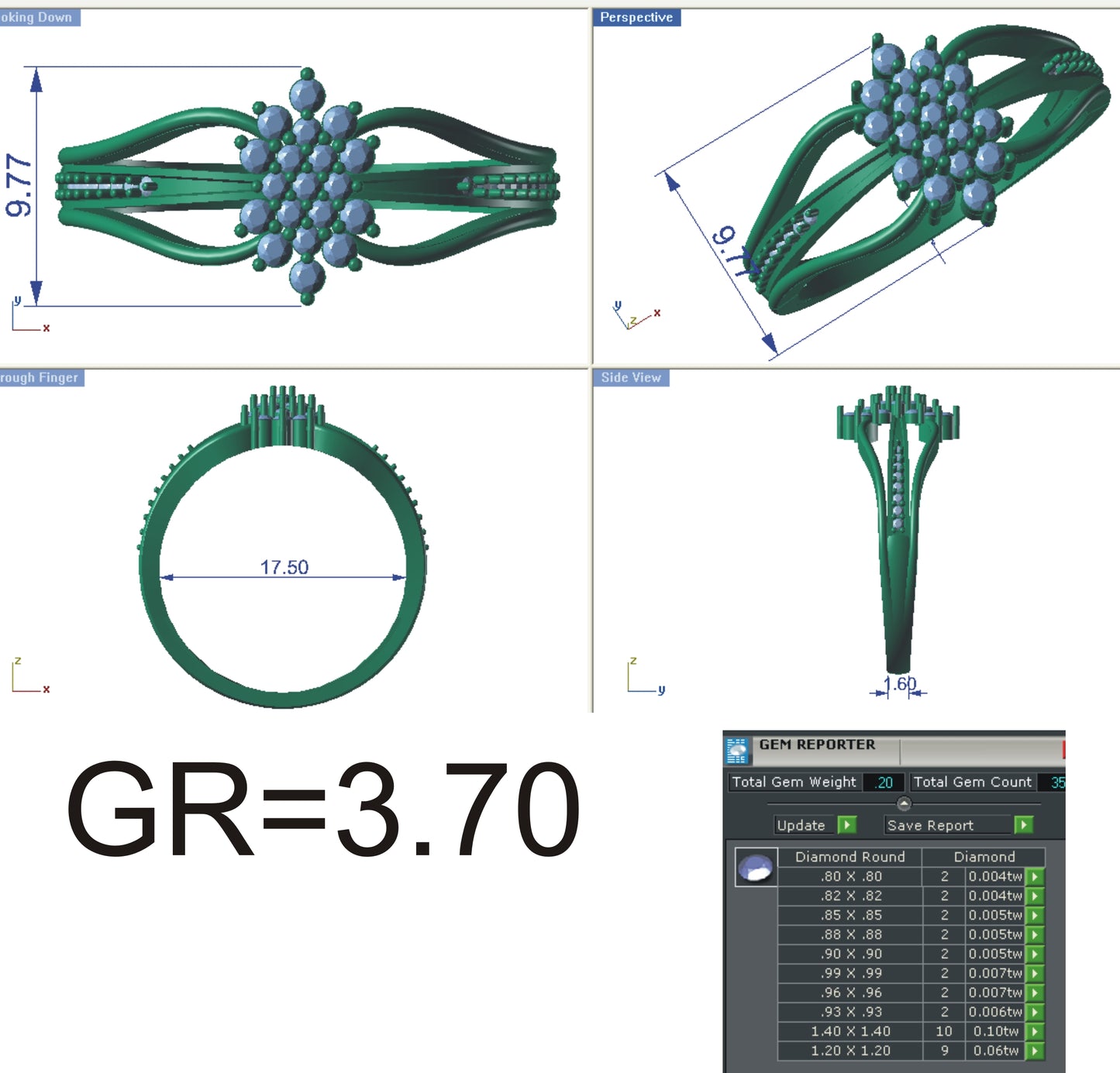The height and width of the screenshot is (1073, 1120).
Task: Click the green arrow next to Save Report
Action: tap(1024, 825)
